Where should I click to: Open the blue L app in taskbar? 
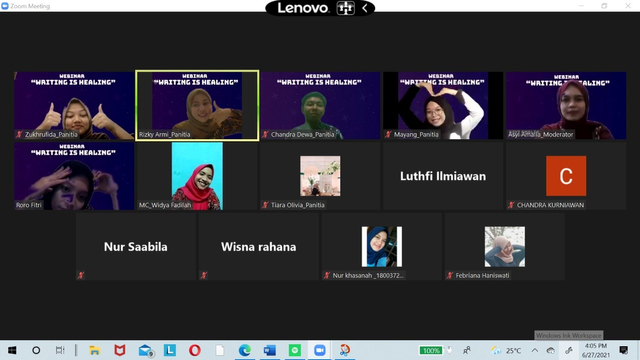(170, 350)
